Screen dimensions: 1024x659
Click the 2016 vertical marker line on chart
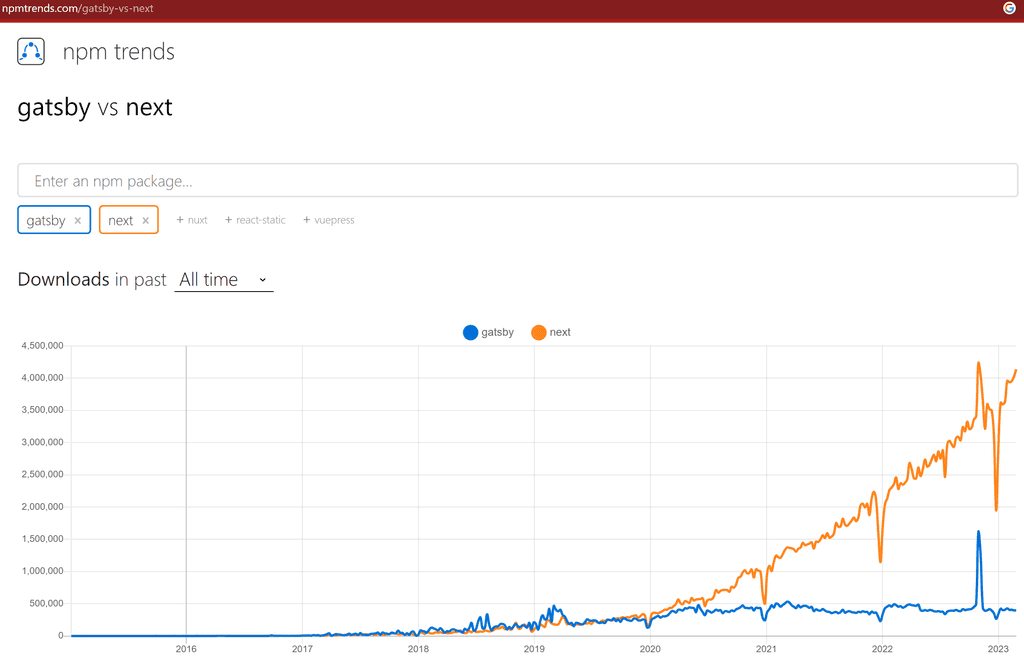coord(186,480)
